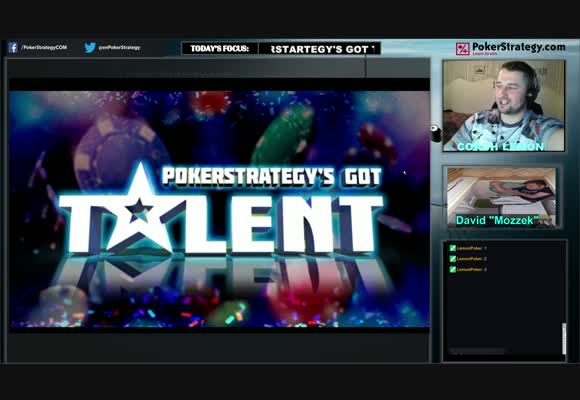Click the second LemonPoker chat message icon
The width and height of the screenshot is (580, 400).
[x=452, y=259]
